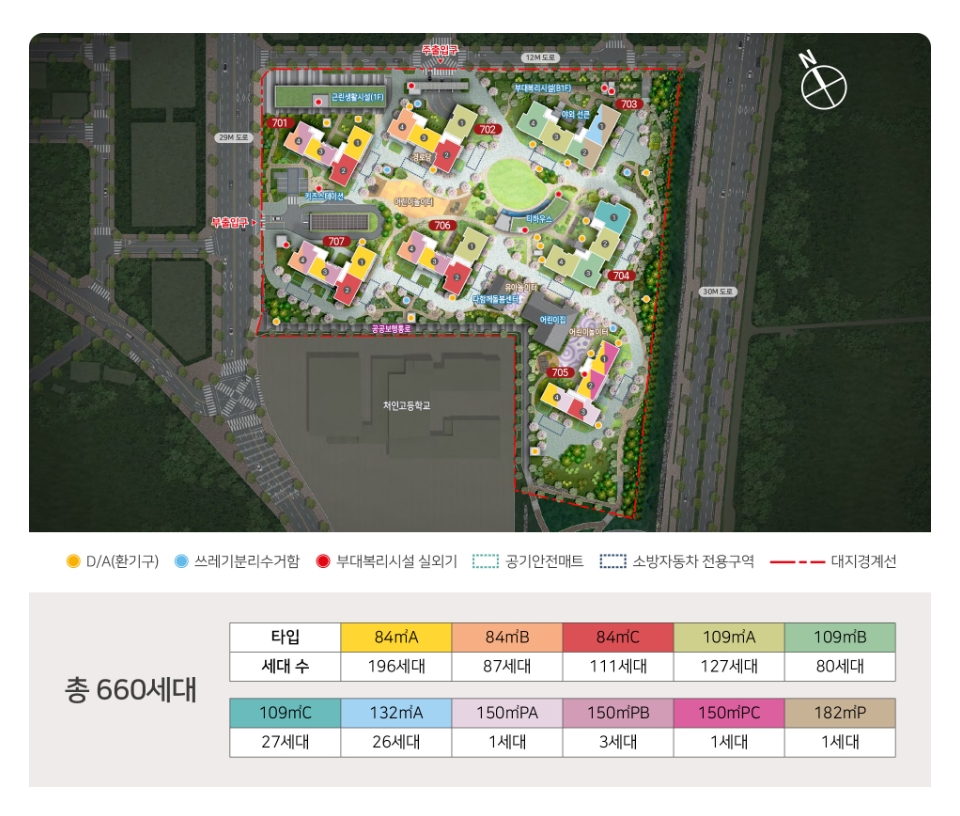Click the blue recycling bin legend dot
Viewport: 960px width, 816px height.
[x=181, y=561]
